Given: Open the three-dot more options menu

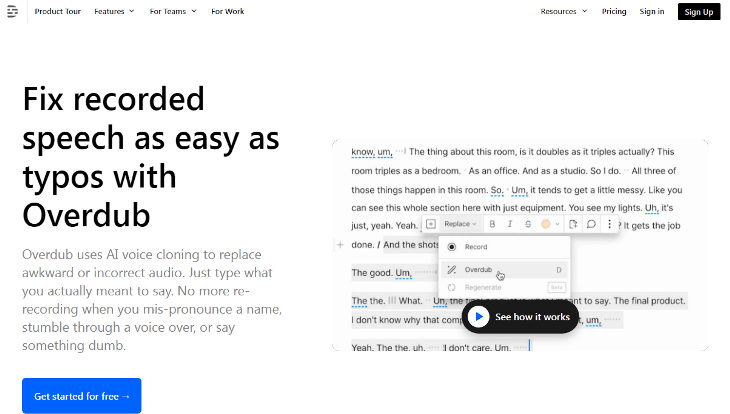Looking at the screenshot, I should 609,224.
